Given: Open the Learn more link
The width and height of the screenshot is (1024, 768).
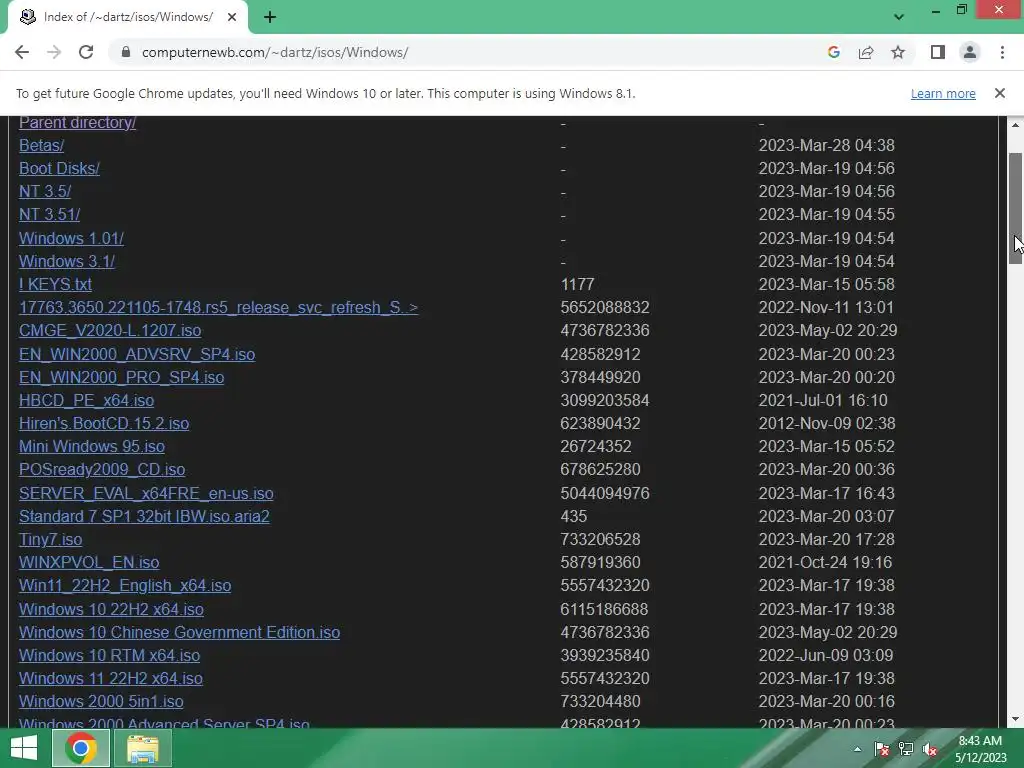Looking at the screenshot, I should [x=943, y=93].
